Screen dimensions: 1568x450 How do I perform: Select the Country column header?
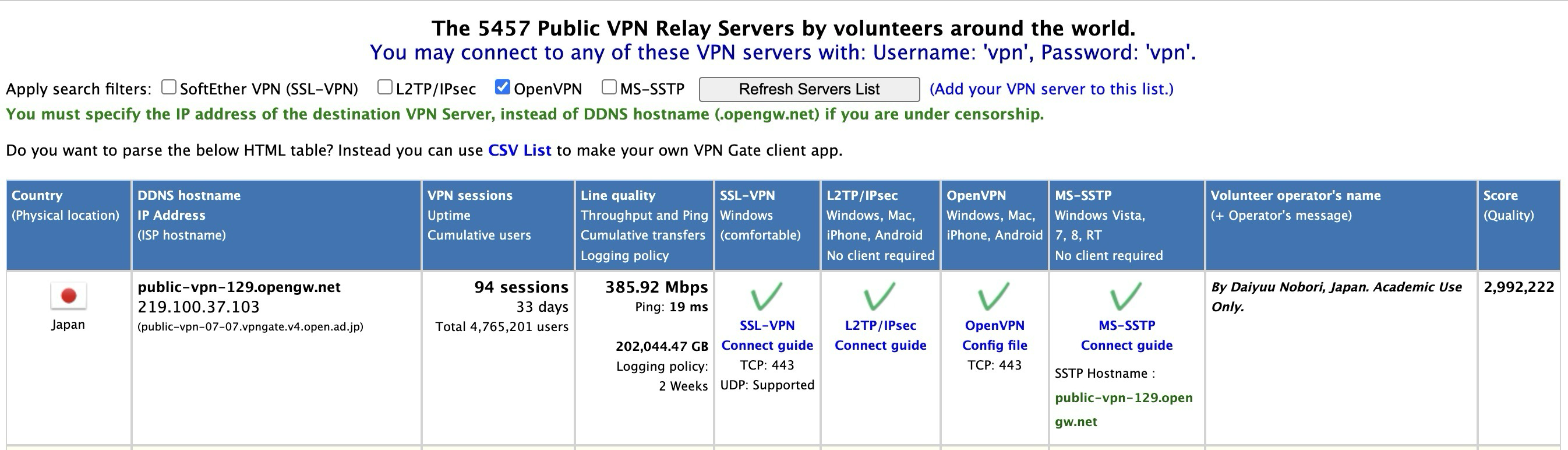point(68,226)
